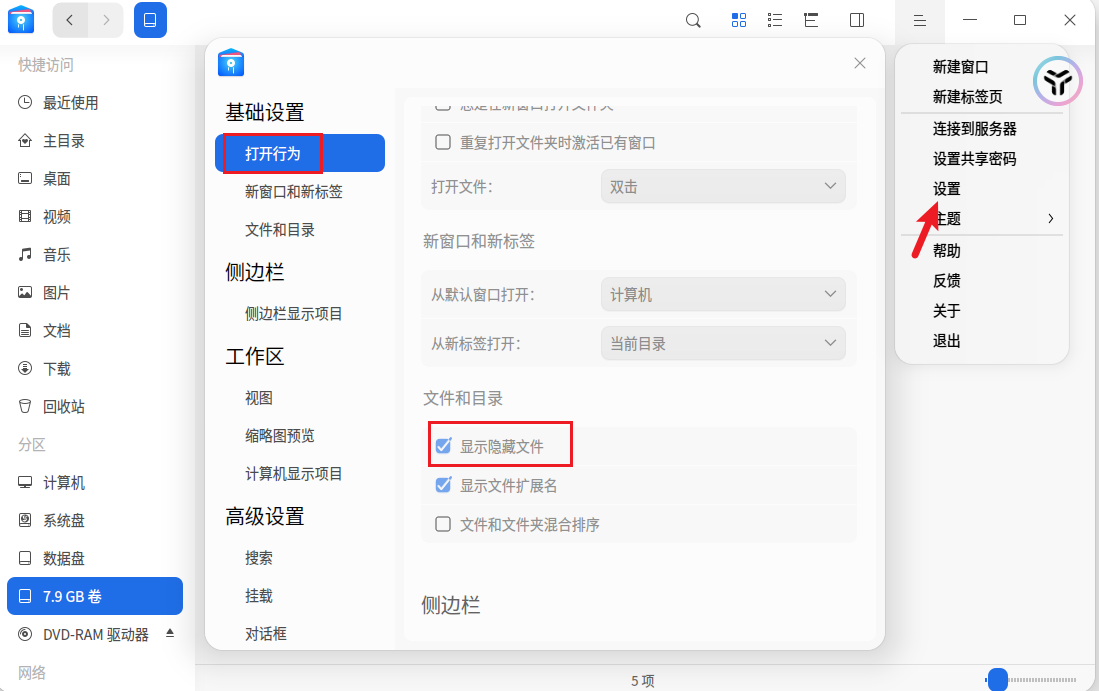Screen dimensions: 1099x691
Task: Enable 文件和文件夹混合排序 checkbox
Action: (x=444, y=524)
